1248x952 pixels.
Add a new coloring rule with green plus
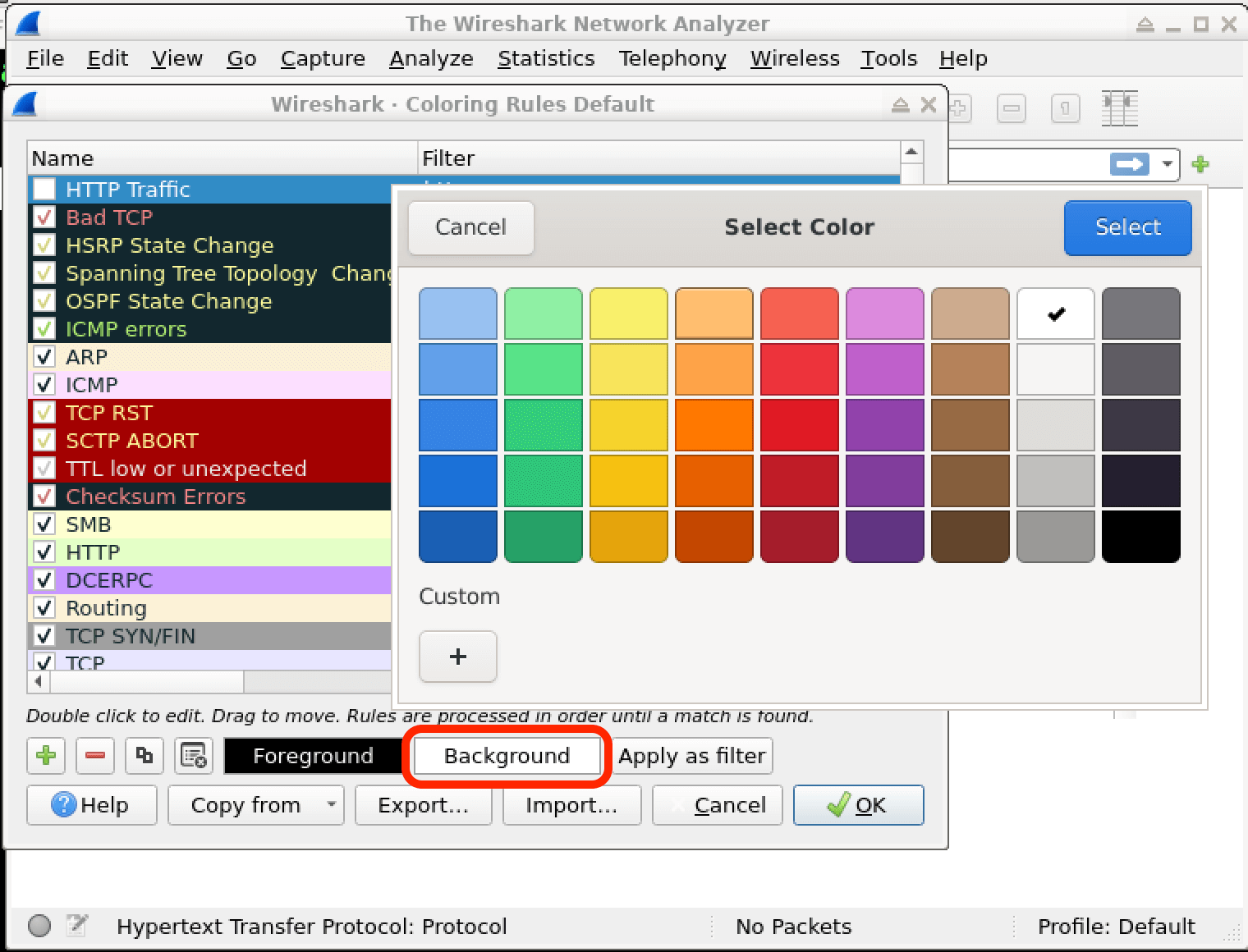46,755
